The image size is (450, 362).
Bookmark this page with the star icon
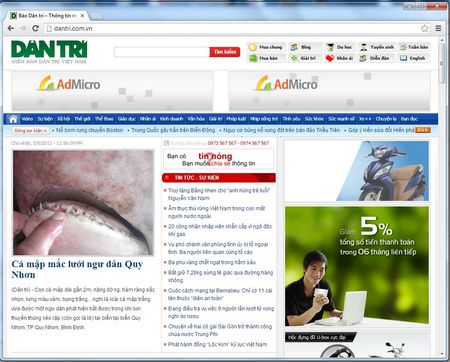point(425,28)
